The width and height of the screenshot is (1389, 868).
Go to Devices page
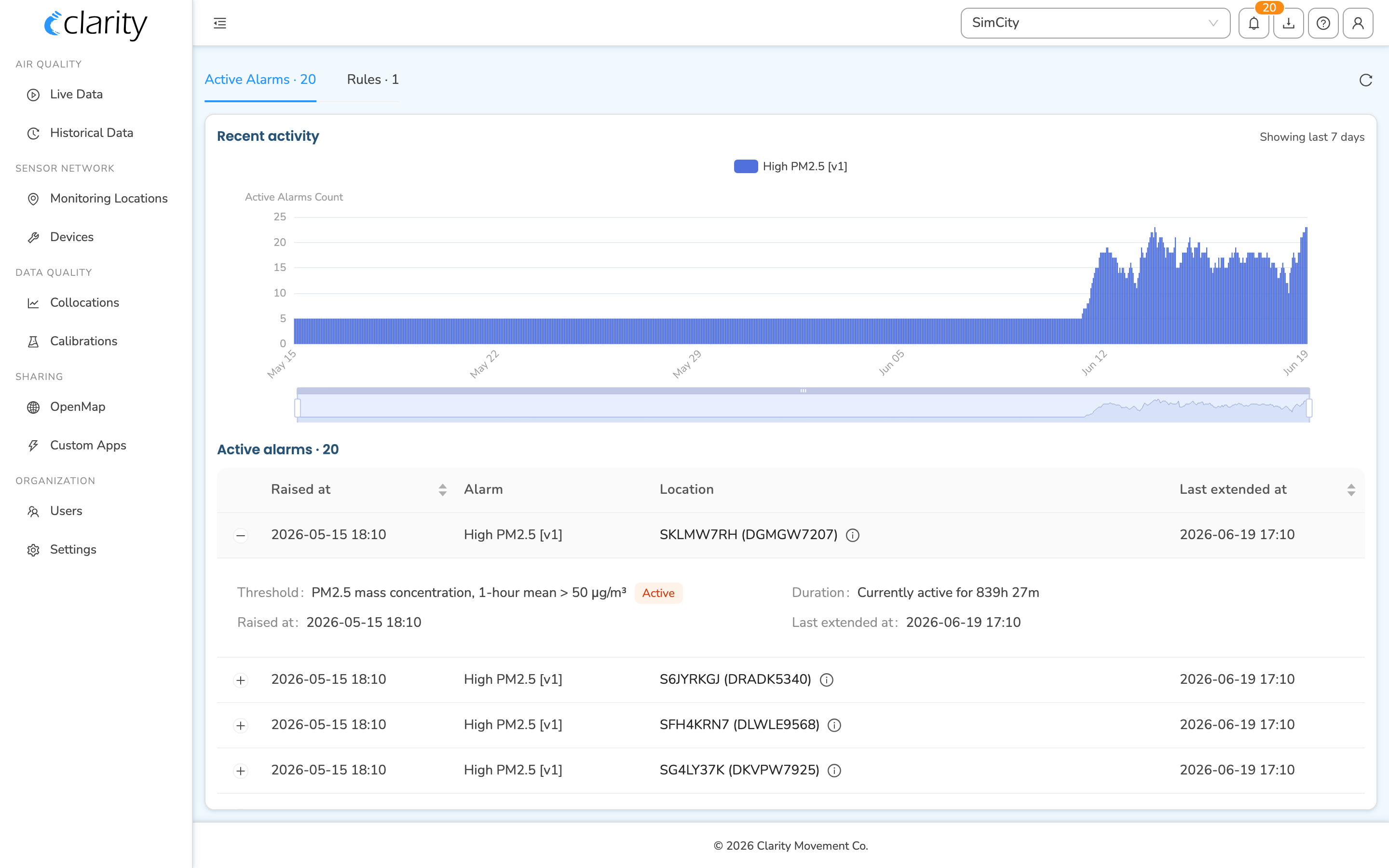point(72,236)
